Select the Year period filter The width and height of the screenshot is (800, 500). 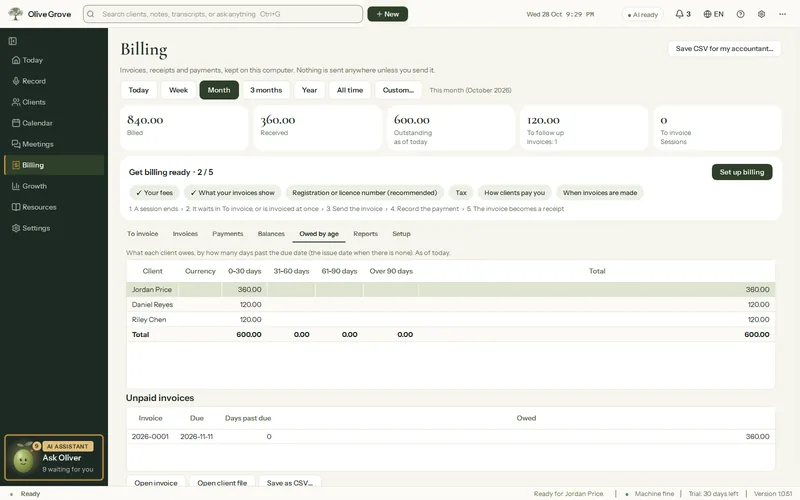309,90
